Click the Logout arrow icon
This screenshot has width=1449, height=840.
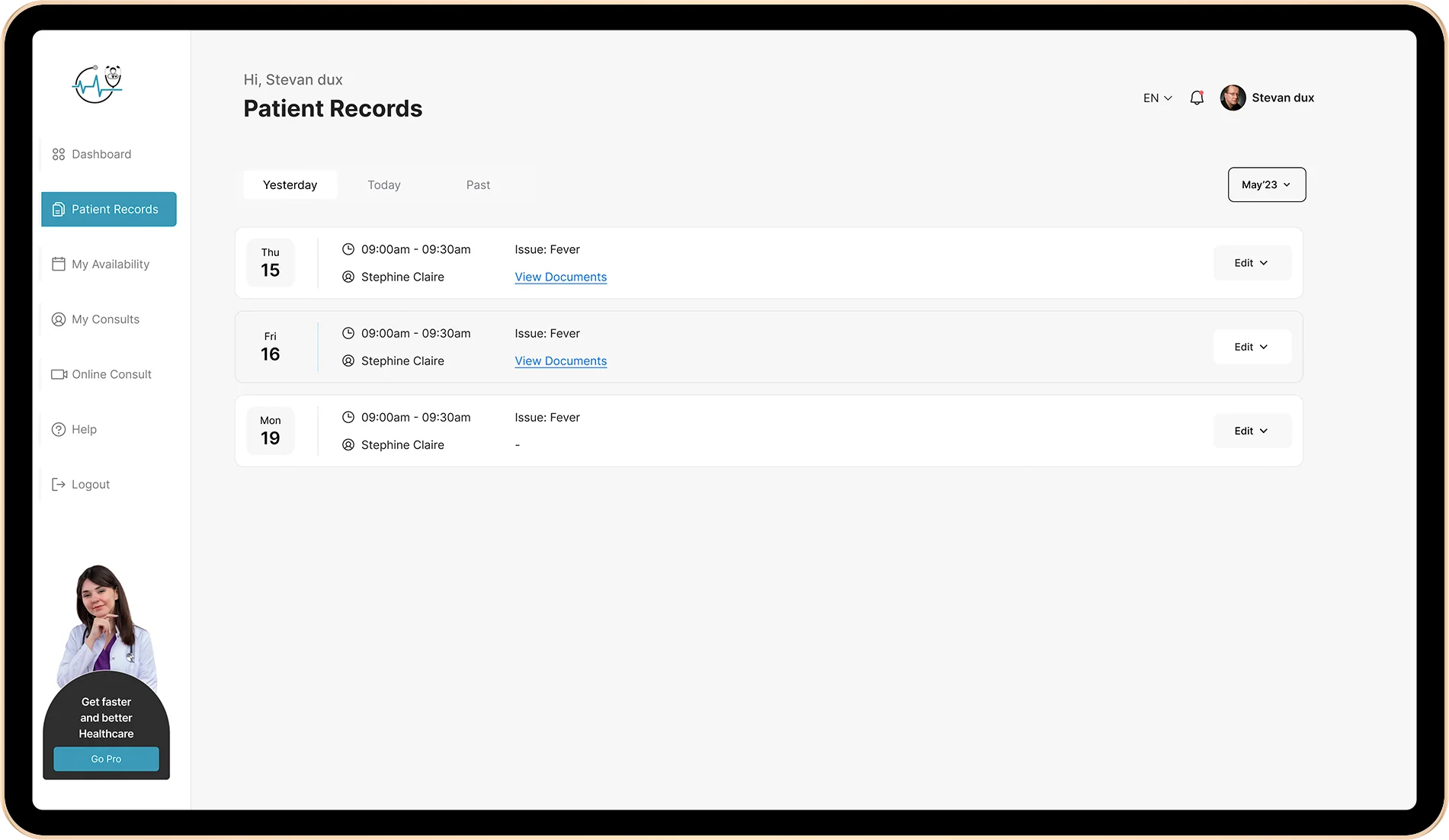pyautogui.click(x=58, y=485)
